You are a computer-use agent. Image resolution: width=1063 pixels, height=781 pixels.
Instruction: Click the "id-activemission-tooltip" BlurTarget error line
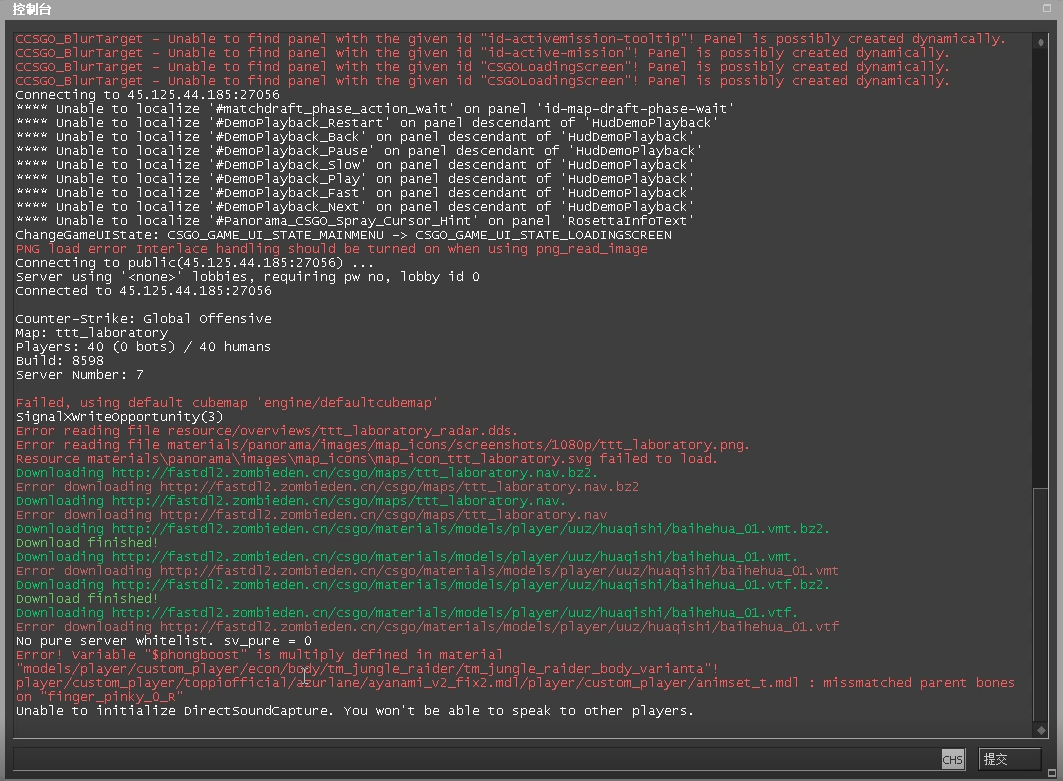[x=510, y=39]
